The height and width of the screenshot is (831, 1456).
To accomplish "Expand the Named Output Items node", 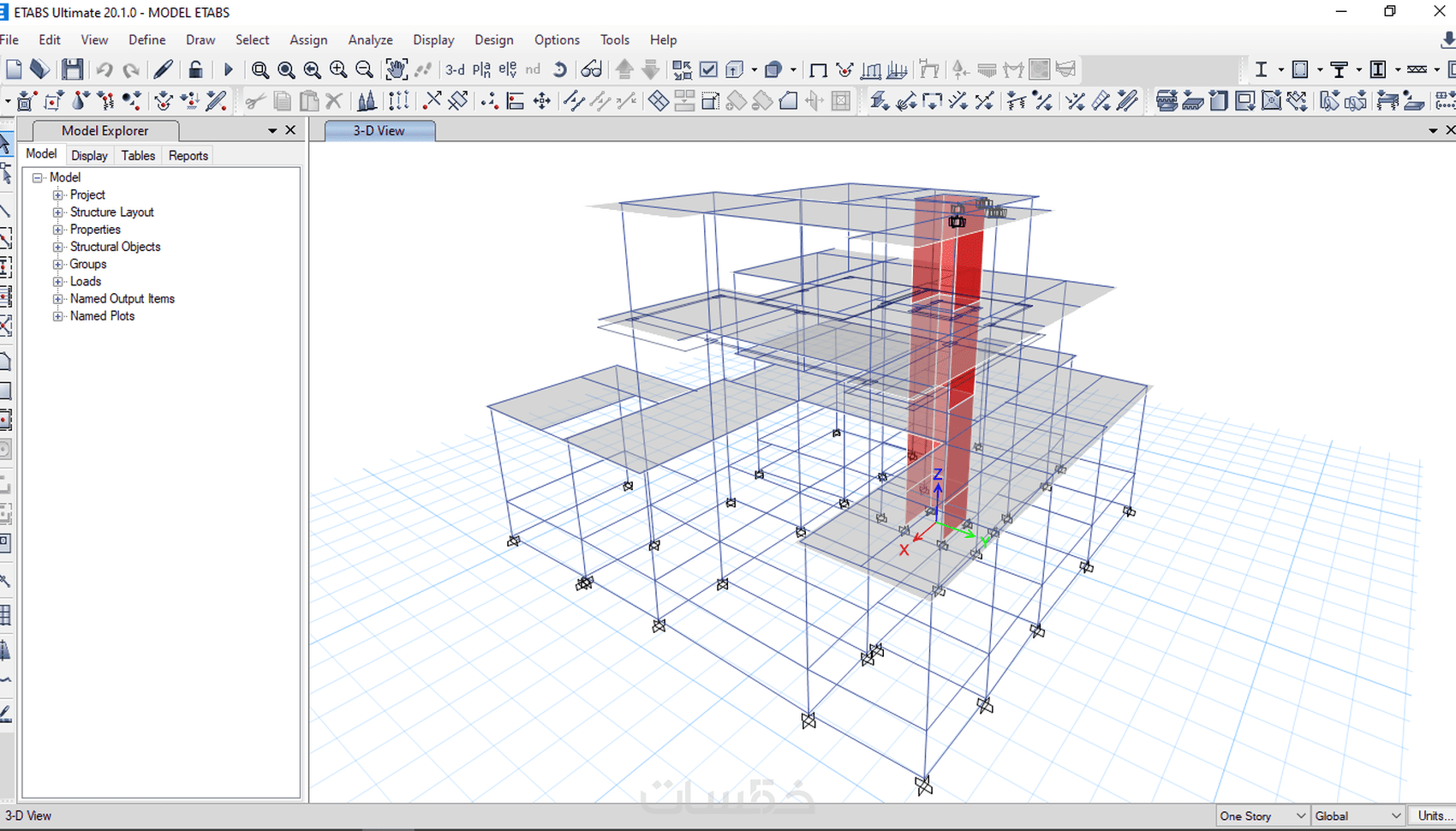I will click(x=58, y=299).
